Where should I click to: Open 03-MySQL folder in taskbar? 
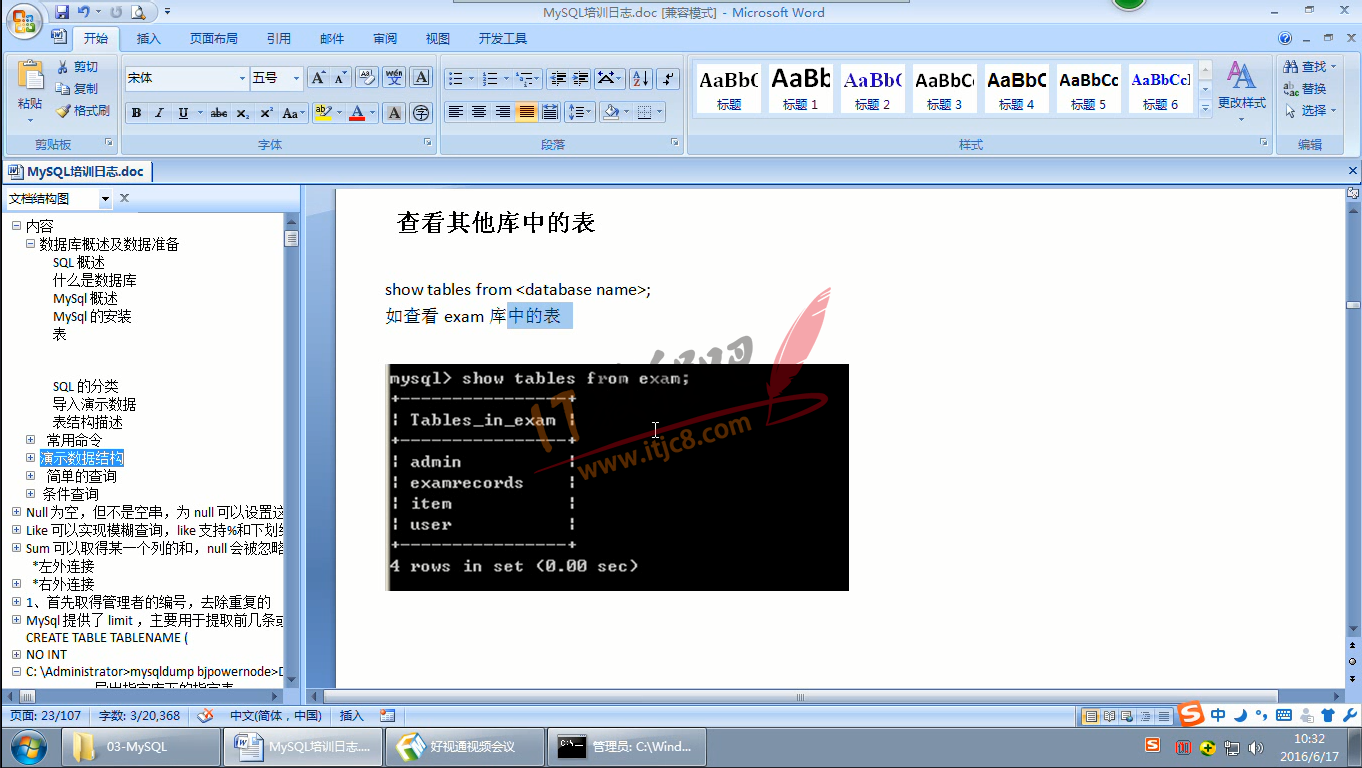tap(141, 747)
